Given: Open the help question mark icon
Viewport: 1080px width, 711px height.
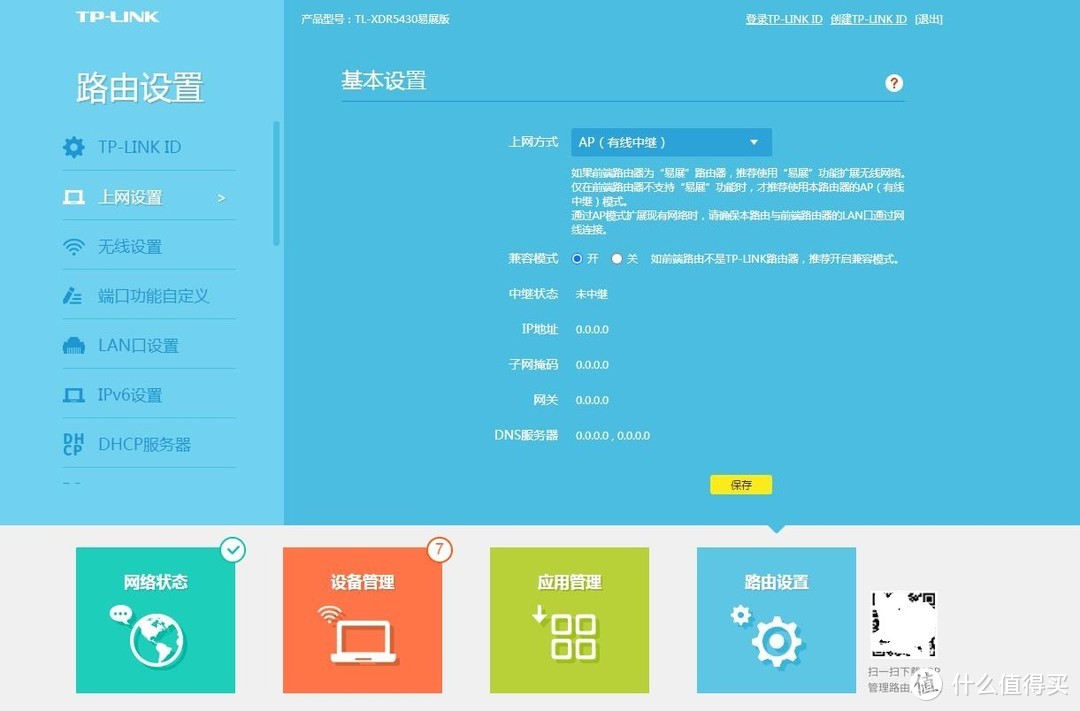Looking at the screenshot, I should 893,83.
